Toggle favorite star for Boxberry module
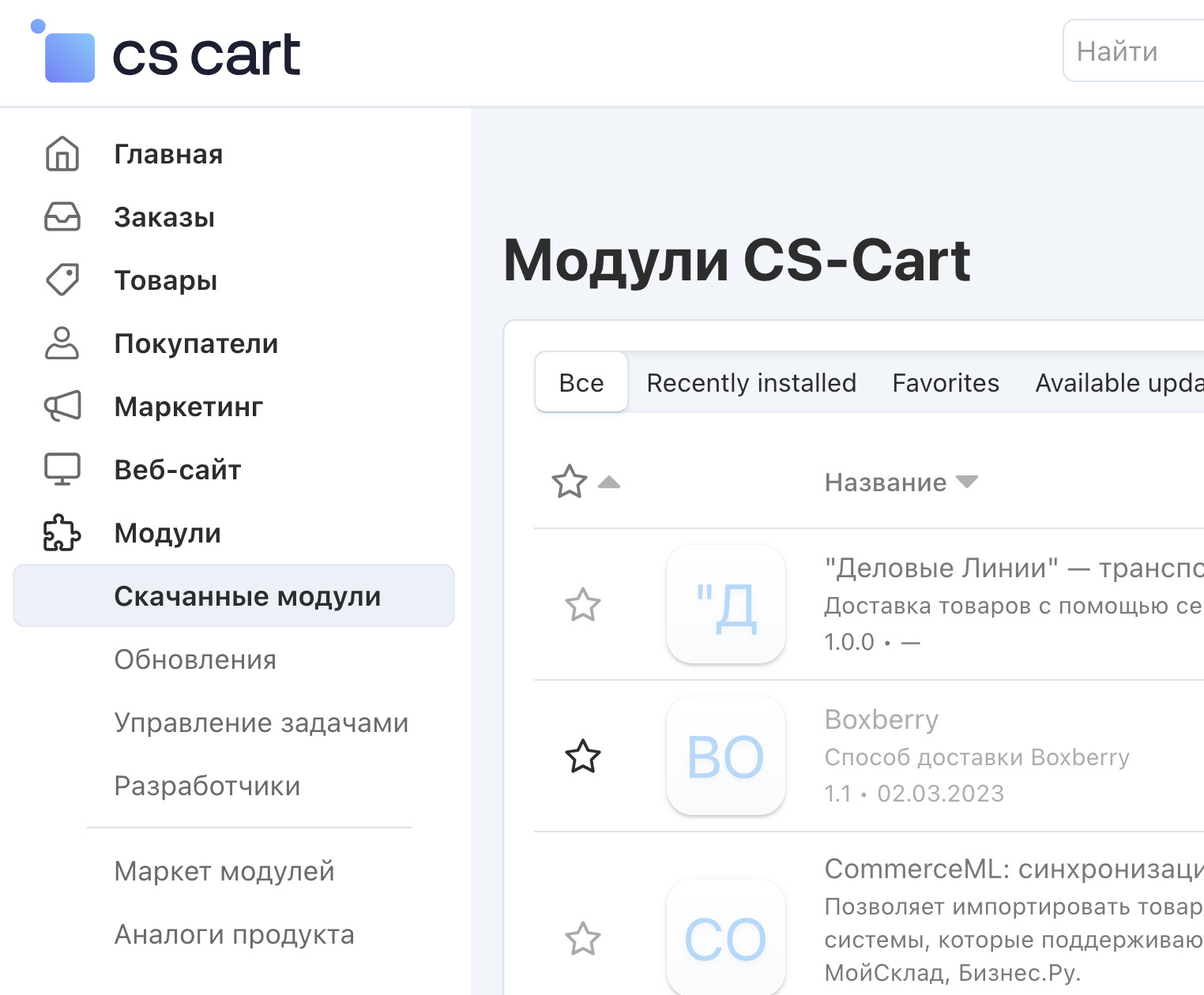 tap(583, 757)
